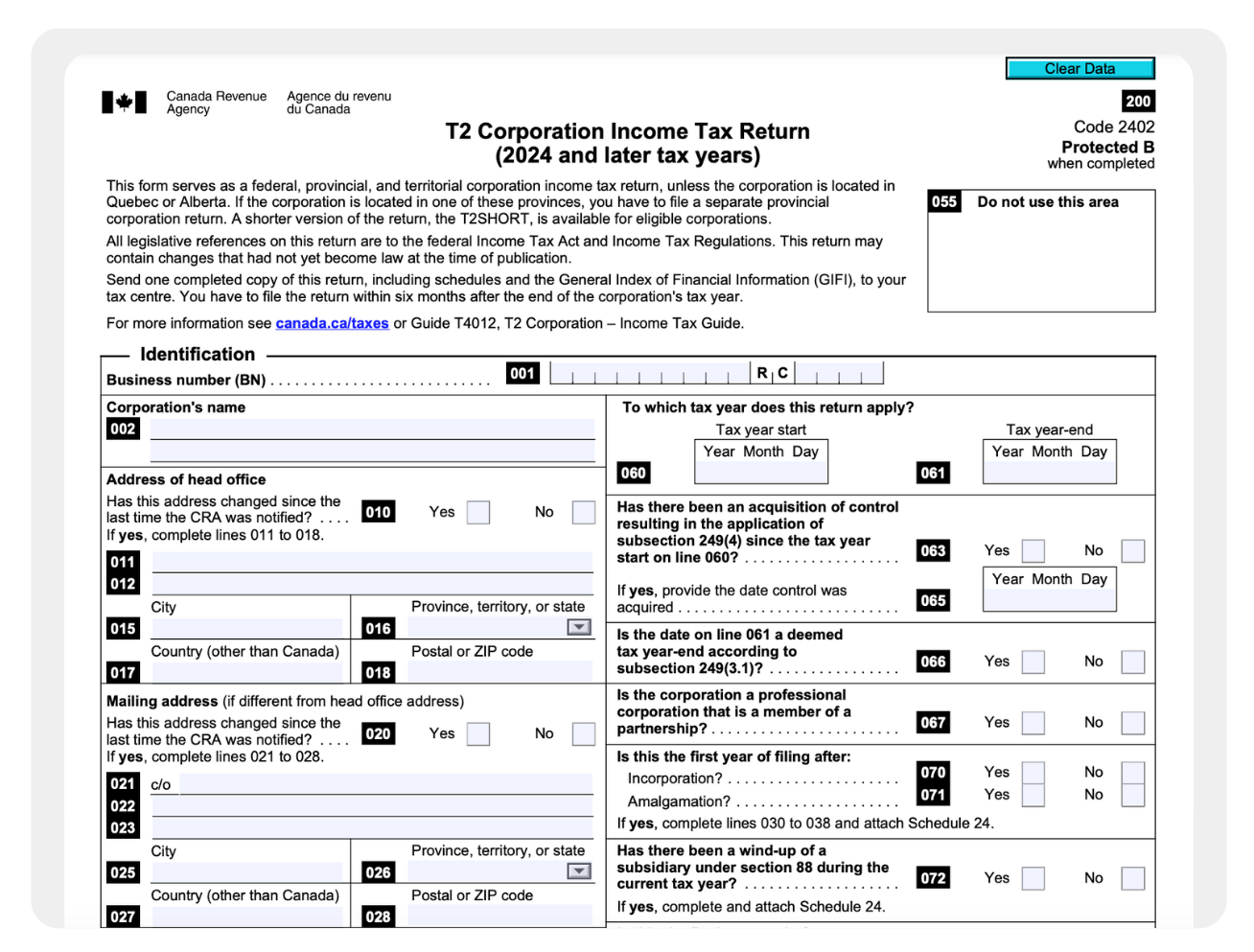The height and width of the screenshot is (952, 1254).
Task: Check No for head office address changed
Action: pos(583,512)
